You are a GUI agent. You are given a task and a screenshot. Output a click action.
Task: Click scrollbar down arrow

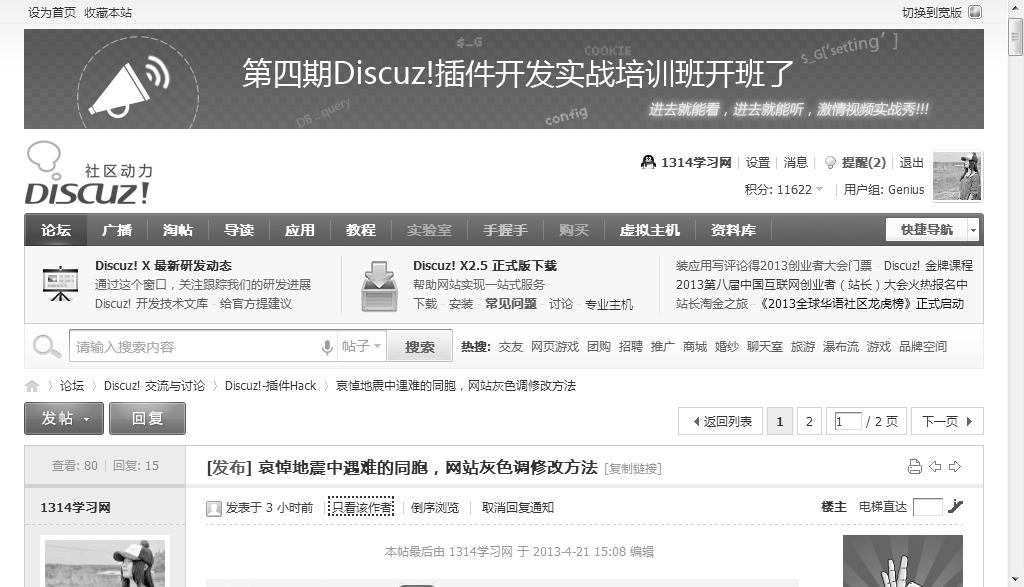pos(1015,579)
